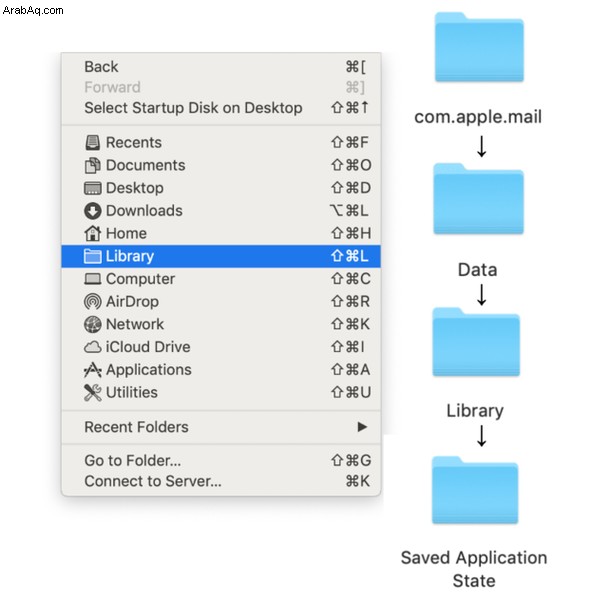Click the Desktop icon in menu
The width and height of the screenshot is (608, 602).
coord(92,188)
